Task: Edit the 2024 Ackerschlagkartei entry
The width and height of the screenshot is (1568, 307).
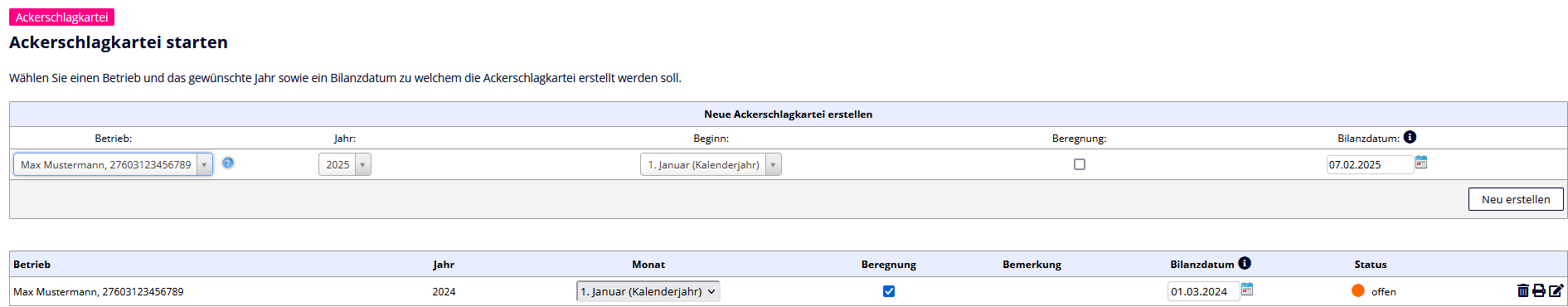Action: tap(1556, 290)
